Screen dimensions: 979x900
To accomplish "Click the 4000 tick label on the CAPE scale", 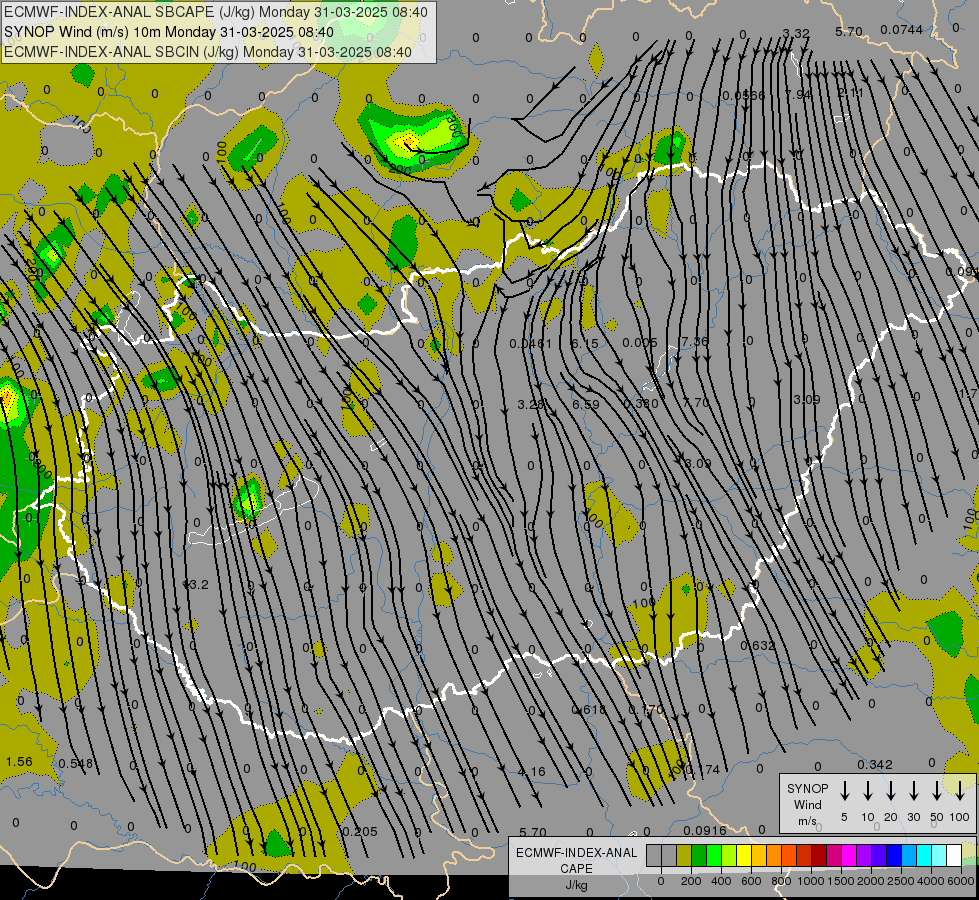I will tap(931, 881).
